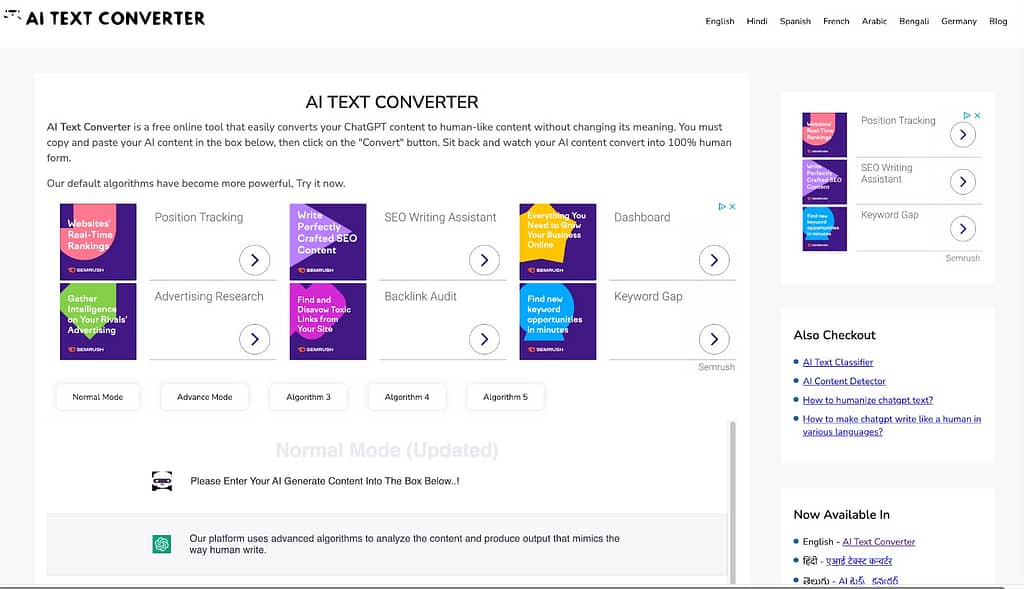
Task: Open sidebar Real-Time Rankings ad thumbnail
Action: (x=824, y=135)
